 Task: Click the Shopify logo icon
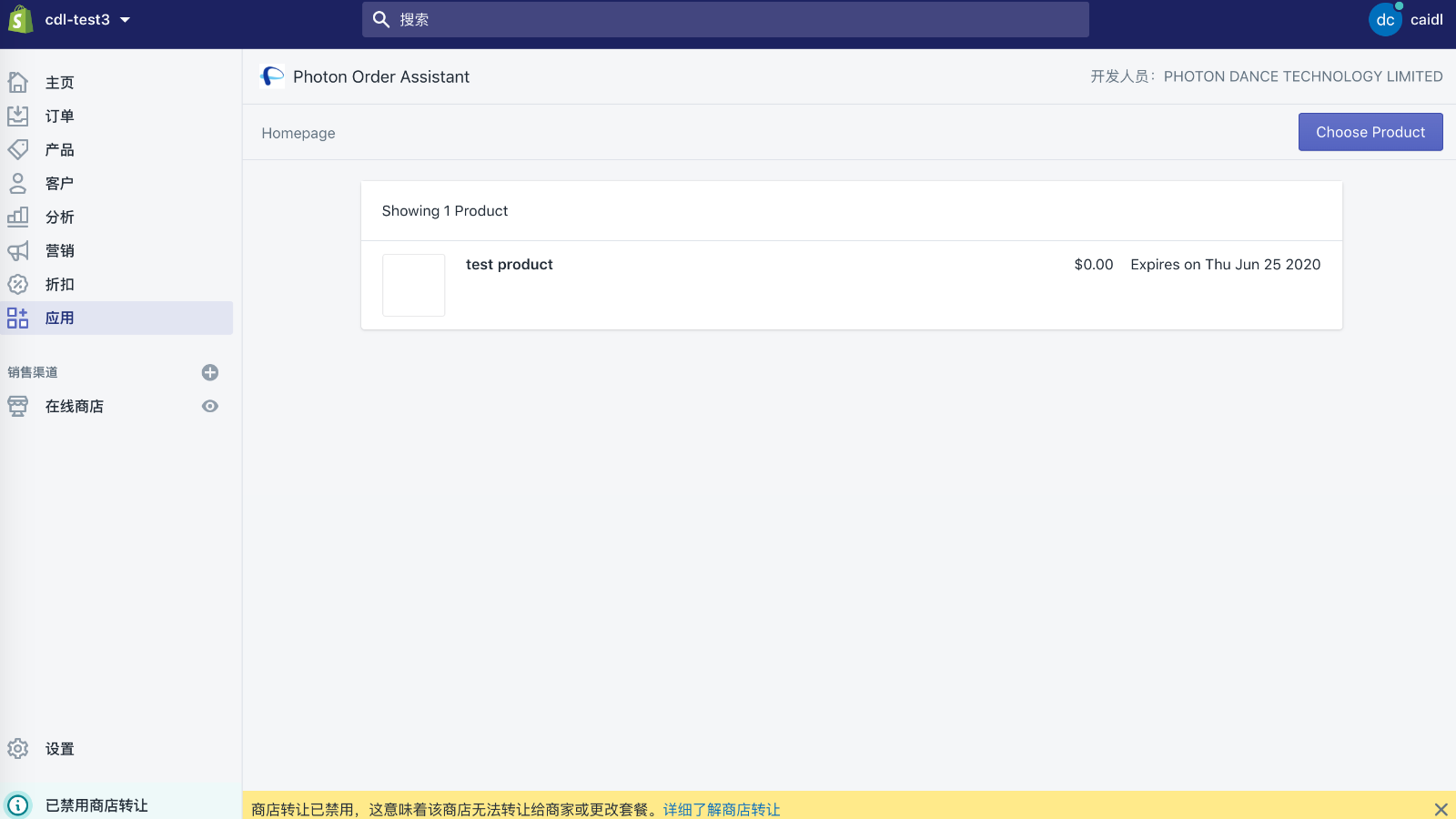tap(20, 19)
